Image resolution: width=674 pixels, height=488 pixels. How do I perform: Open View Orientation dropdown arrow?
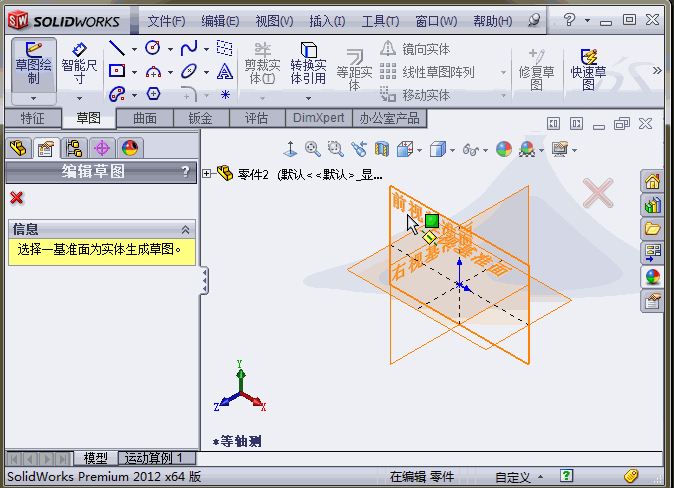coord(420,150)
